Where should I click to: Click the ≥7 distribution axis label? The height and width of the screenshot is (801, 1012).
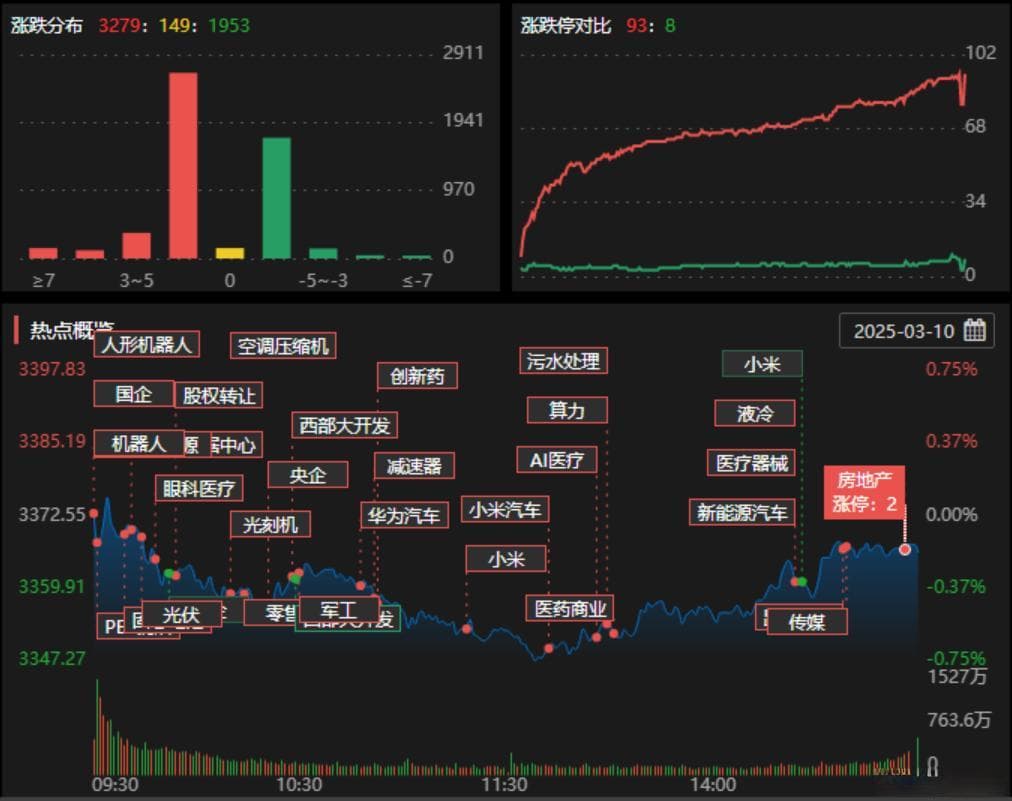pos(43,280)
